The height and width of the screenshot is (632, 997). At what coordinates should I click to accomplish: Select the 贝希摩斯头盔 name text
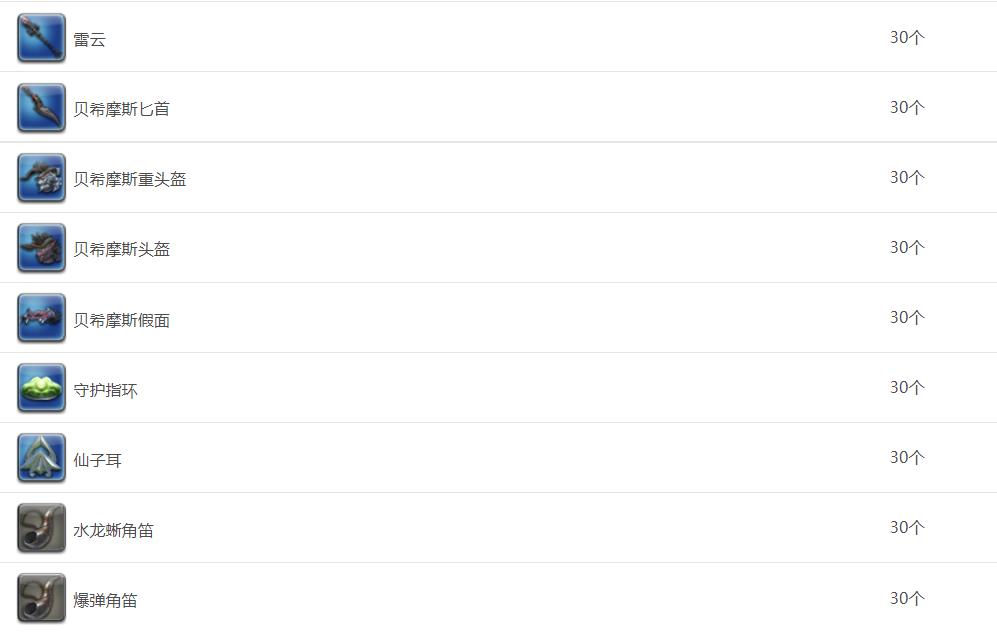(121, 249)
